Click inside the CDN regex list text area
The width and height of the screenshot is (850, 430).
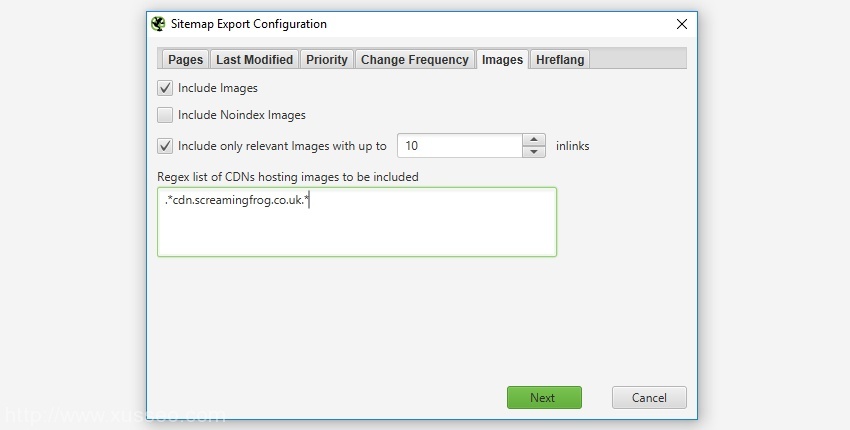(357, 222)
